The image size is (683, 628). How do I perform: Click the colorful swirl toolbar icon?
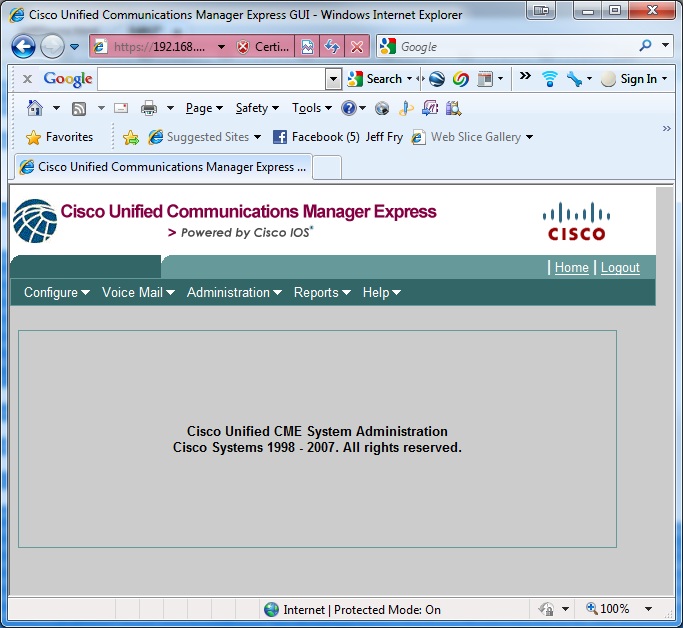tap(460, 79)
